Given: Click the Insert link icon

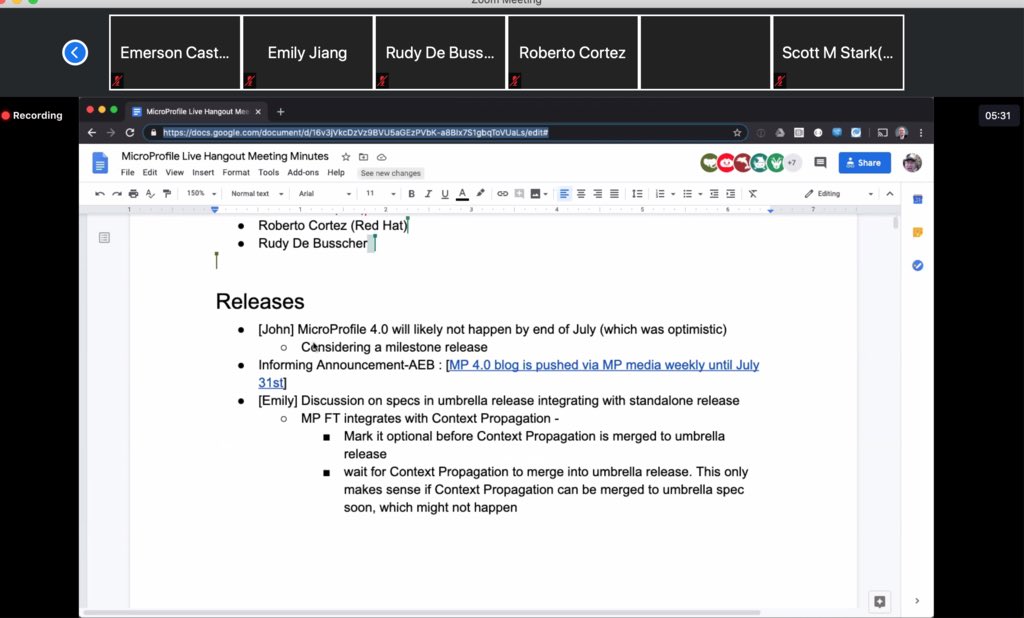Looking at the screenshot, I should pyautogui.click(x=502, y=193).
